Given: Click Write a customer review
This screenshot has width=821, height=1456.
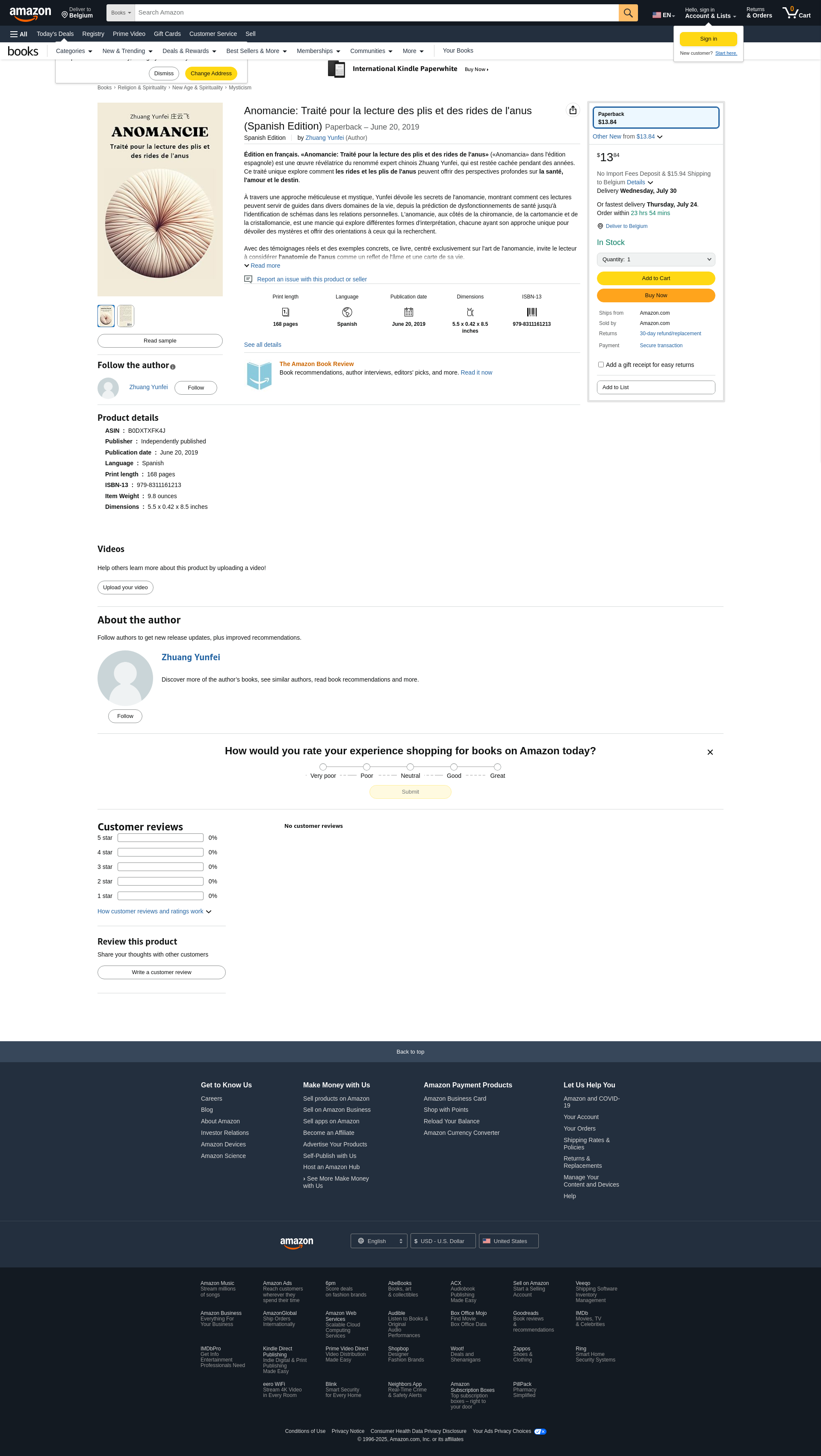Looking at the screenshot, I should [x=162, y=972].
